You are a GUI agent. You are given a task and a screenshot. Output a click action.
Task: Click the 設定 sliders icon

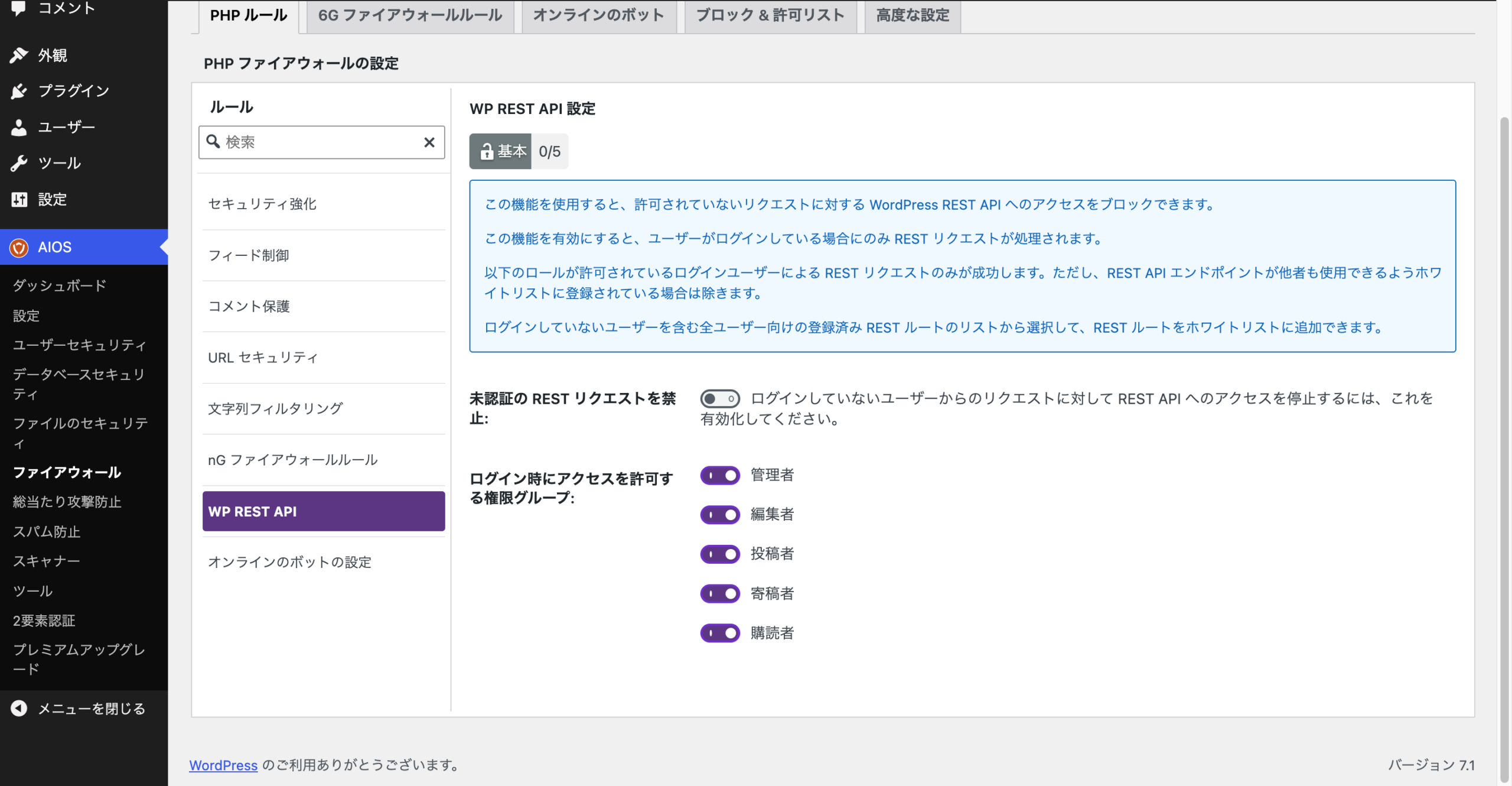pyautogui.click(x=18, y=200)
